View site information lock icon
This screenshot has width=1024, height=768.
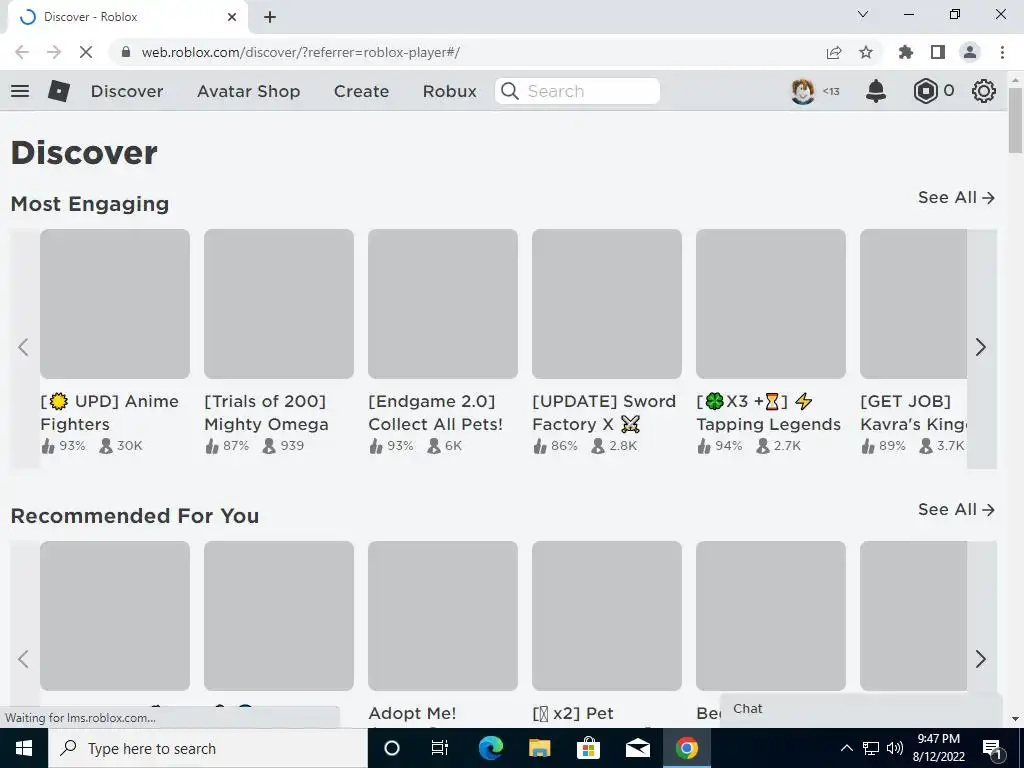(x=126, y=52)
